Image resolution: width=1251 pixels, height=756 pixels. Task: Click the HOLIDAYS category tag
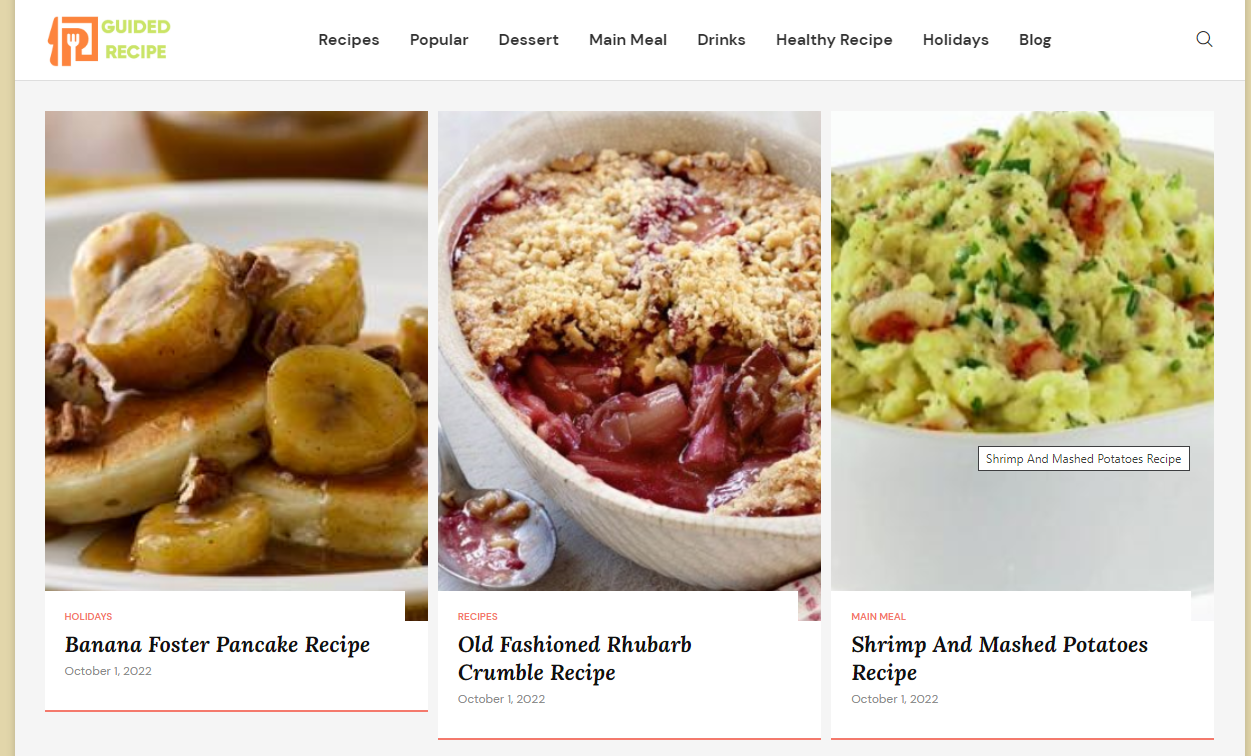(88, 617)
